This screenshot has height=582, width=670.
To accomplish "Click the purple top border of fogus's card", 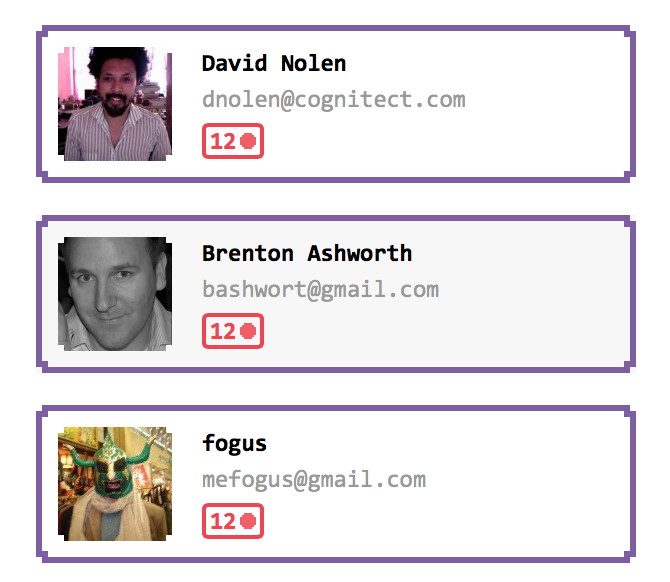I will (x=335, y=409).
